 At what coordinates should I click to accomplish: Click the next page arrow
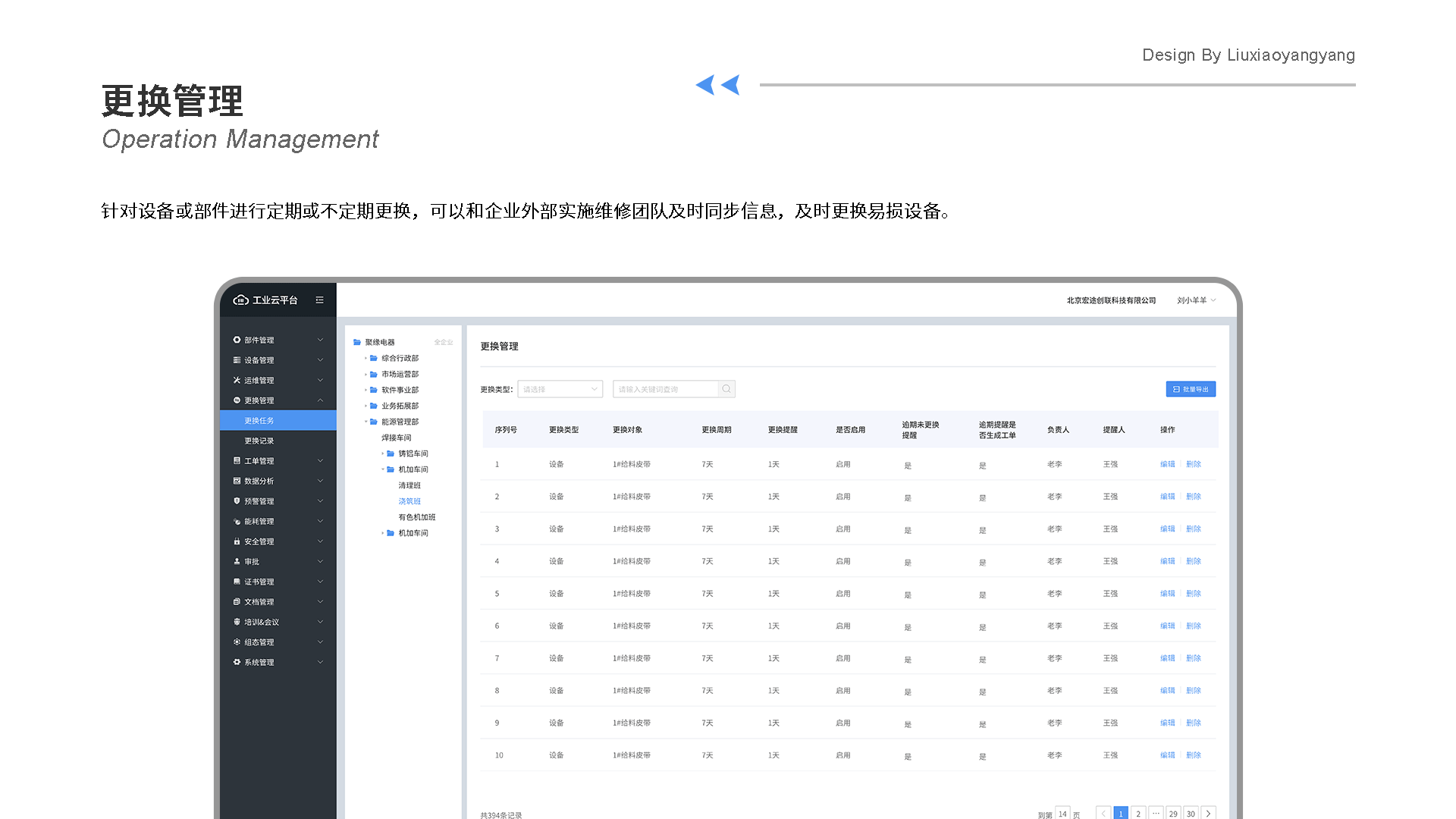[1209, 814]
